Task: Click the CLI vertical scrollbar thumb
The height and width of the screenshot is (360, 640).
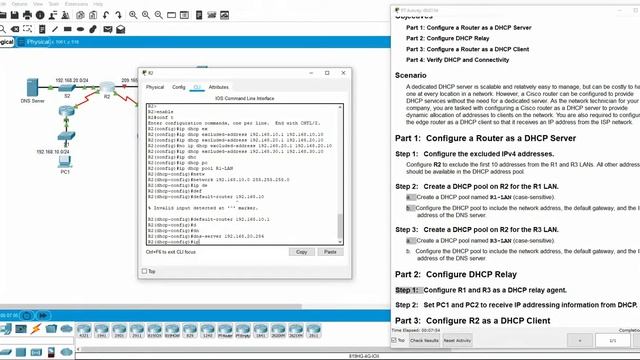Action: [x=340, y=225]
